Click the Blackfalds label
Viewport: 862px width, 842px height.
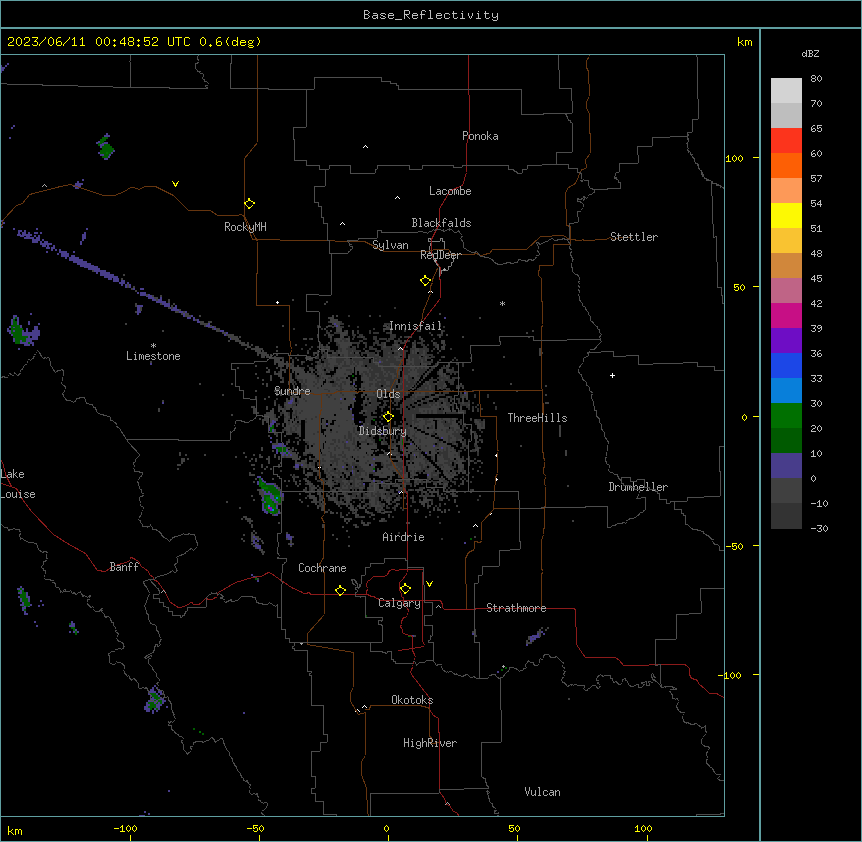point(441,223)
